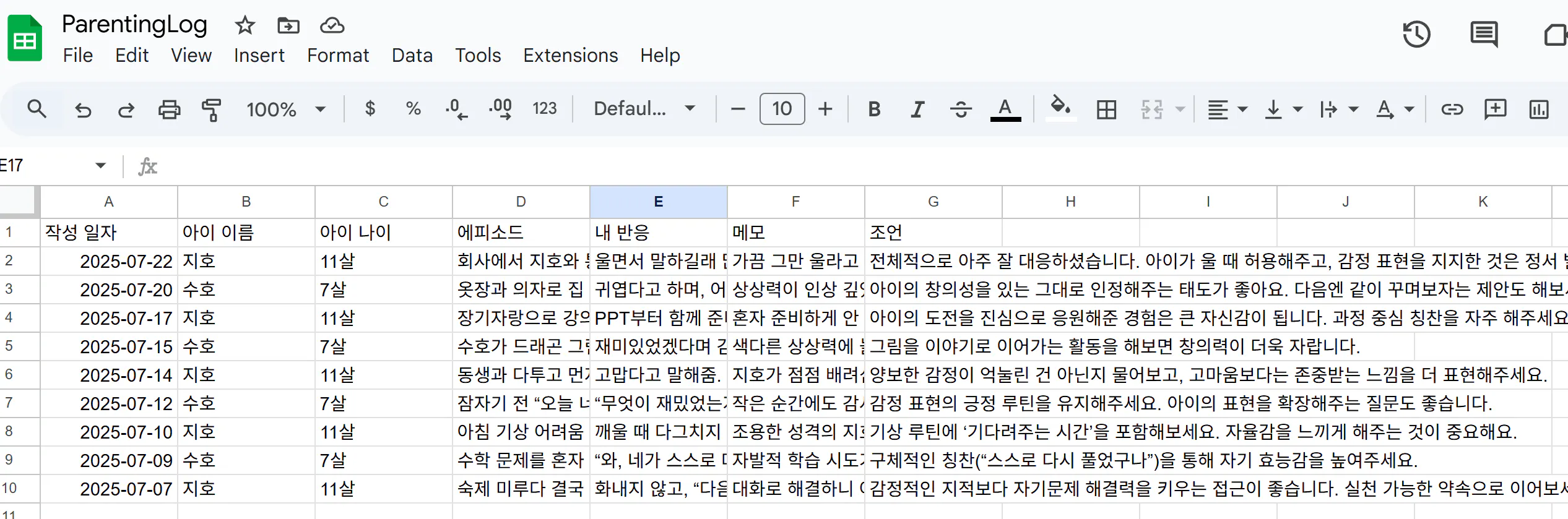Print the spreadsheet

click(169, 109)
